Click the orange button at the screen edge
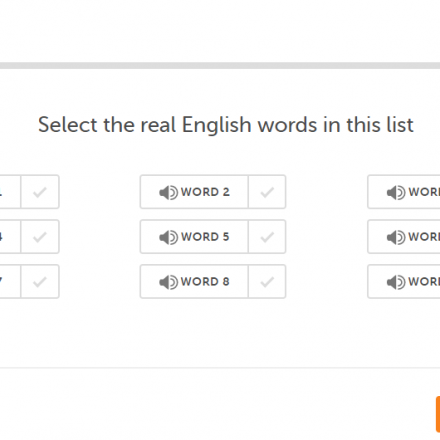The width and height of the screenshot is (440, 440). [x=438, y=414]
